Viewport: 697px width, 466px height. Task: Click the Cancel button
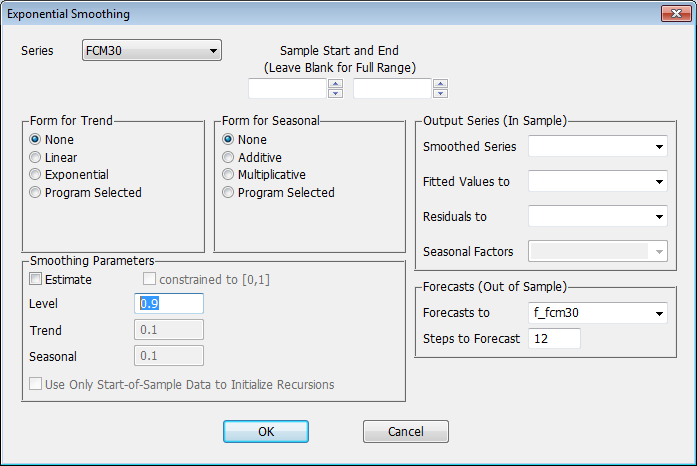tap(405, 431)
